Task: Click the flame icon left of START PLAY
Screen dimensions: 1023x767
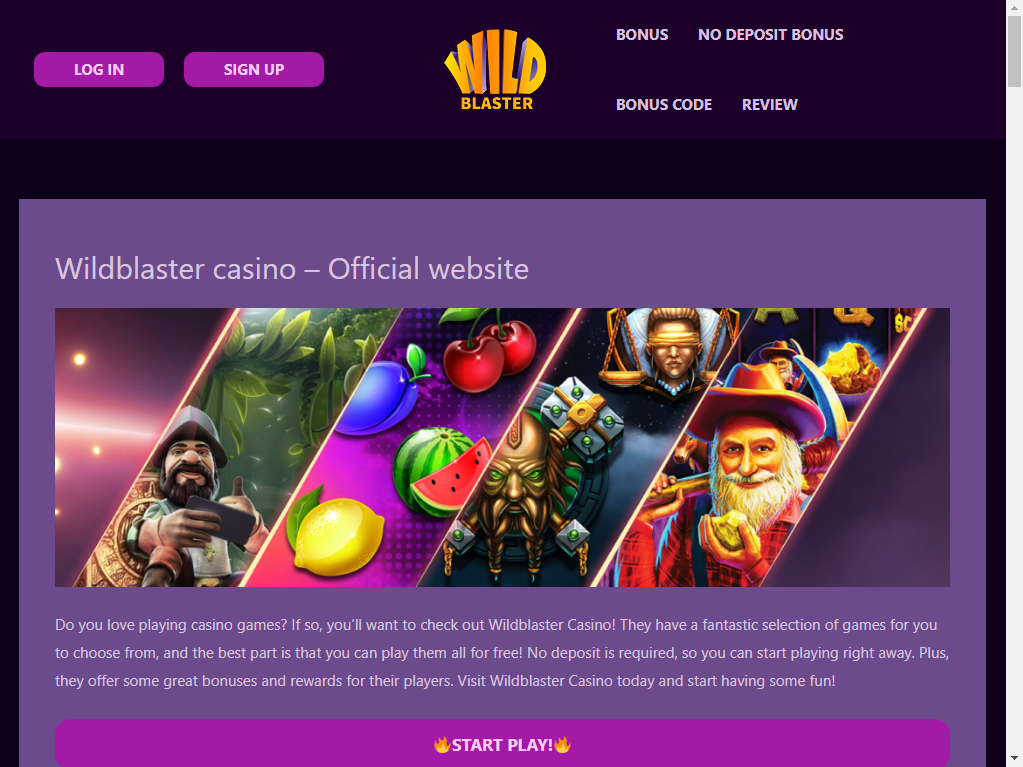Action: coord(442,744)
